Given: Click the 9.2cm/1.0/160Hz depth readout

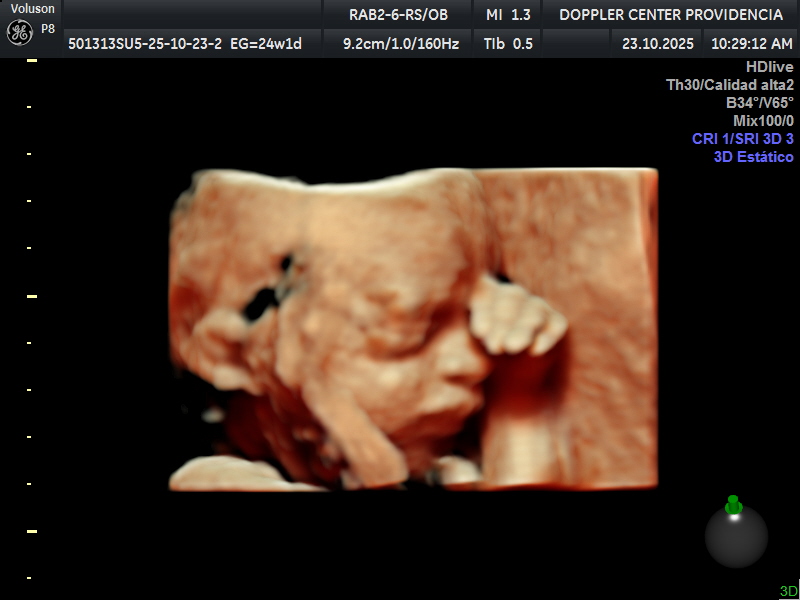Looking at the screenshot, I should 400,43.
